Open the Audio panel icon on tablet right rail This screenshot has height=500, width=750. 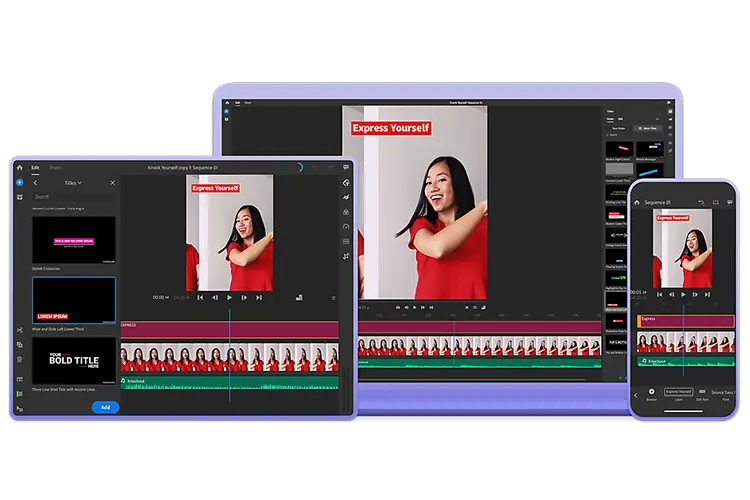click(346, 241)
